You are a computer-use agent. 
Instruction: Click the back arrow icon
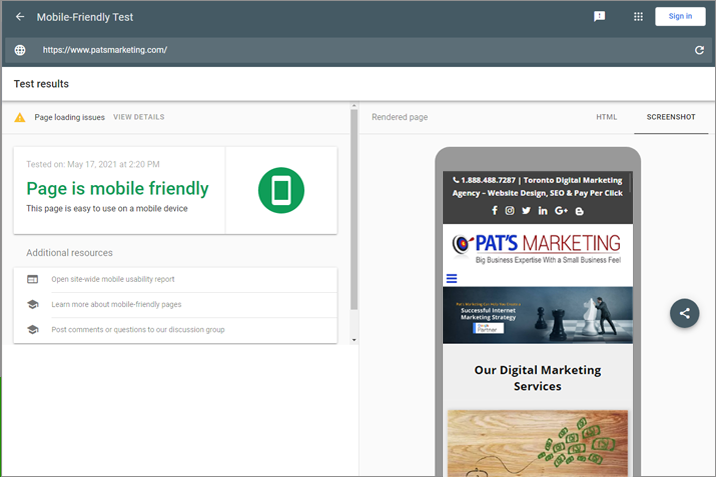coord(20,17)
